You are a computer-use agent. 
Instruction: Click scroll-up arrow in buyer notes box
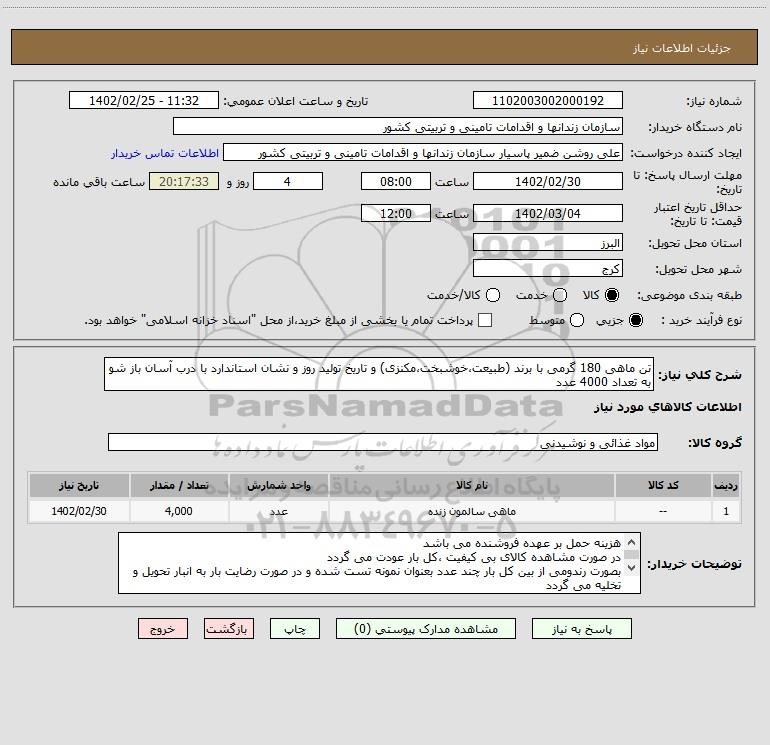(632, 542)
